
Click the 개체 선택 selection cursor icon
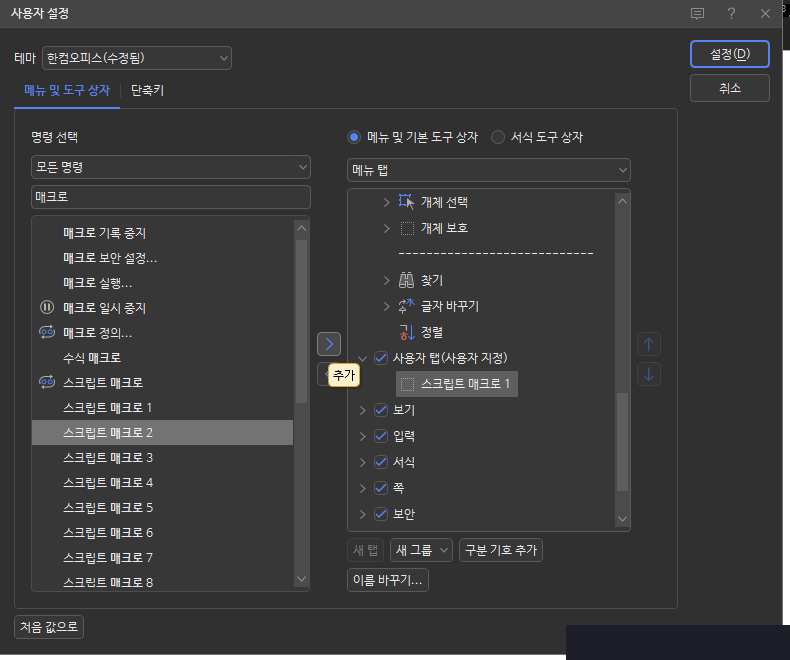(x=406, y=202)
